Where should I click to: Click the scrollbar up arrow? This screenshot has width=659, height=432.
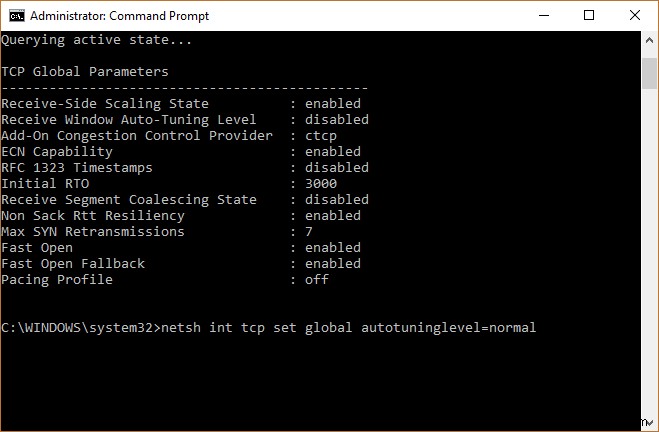(649, 41)
